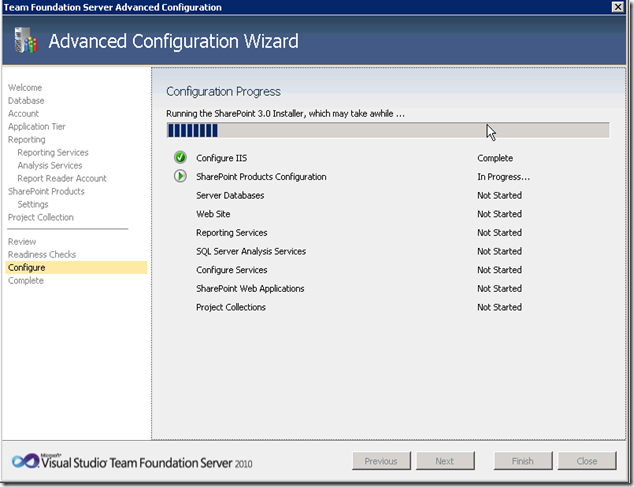Select Analysis Services sidebar sub-step
634x487 pixels.
[x=50, y=165]
